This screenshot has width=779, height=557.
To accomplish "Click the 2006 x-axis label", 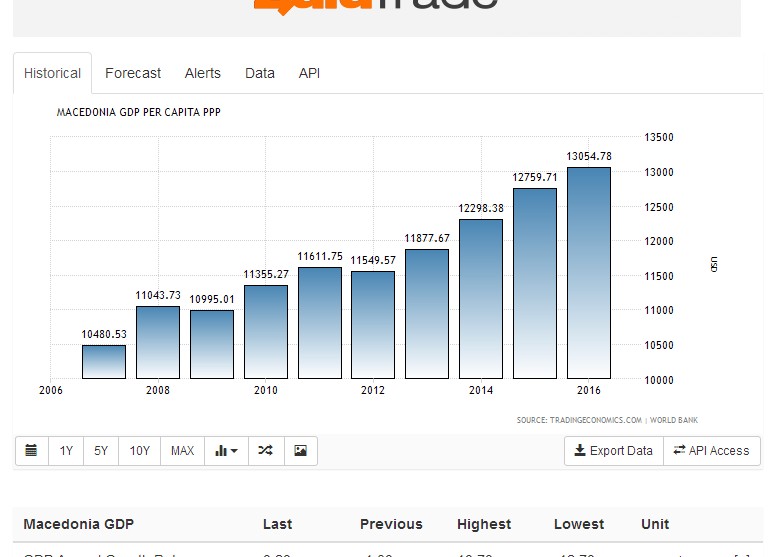I will pyautogui.click(x=51, y=390).
